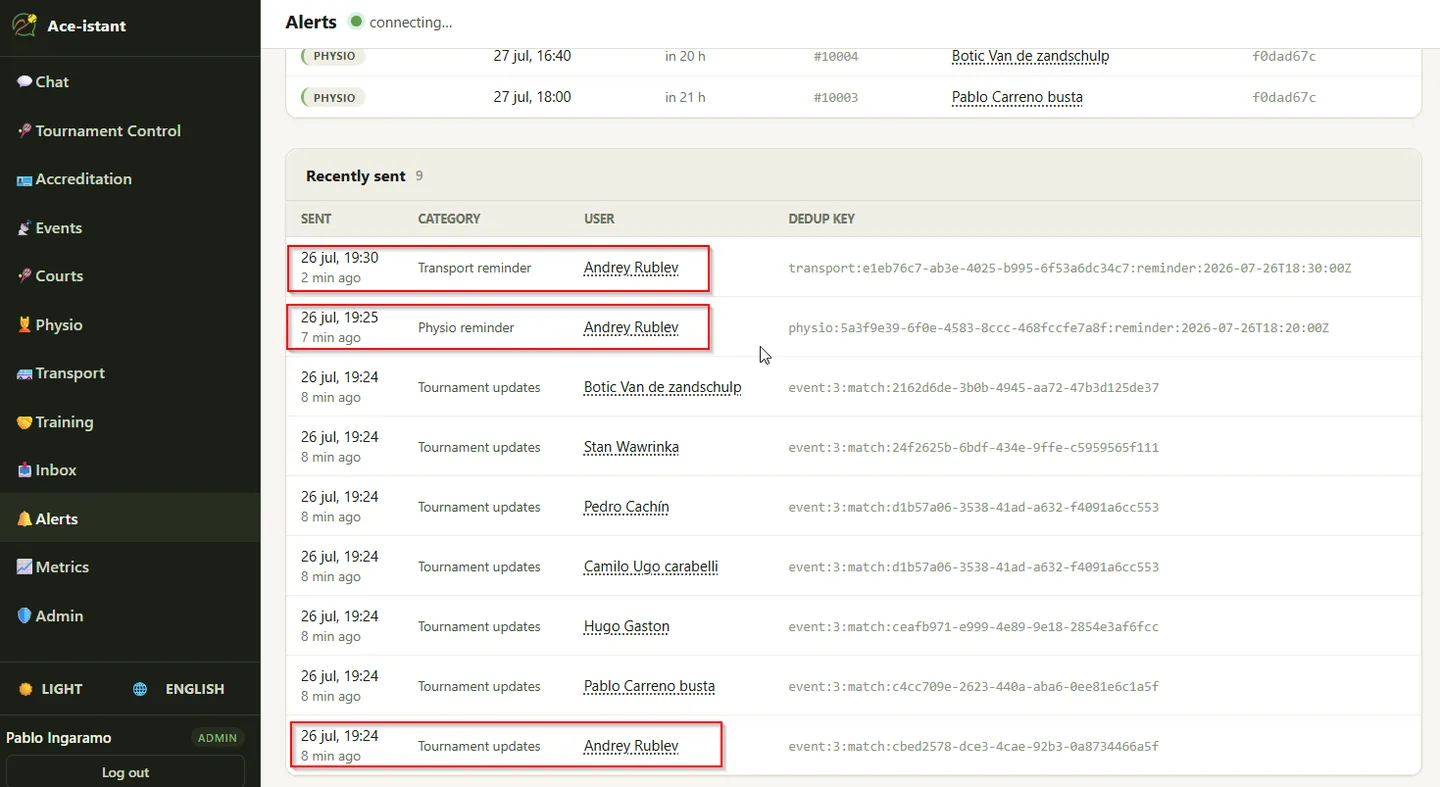Click ID #10003 in scheduled list
Viewport: 1440px width, 787px height.
tap(835, 98)
